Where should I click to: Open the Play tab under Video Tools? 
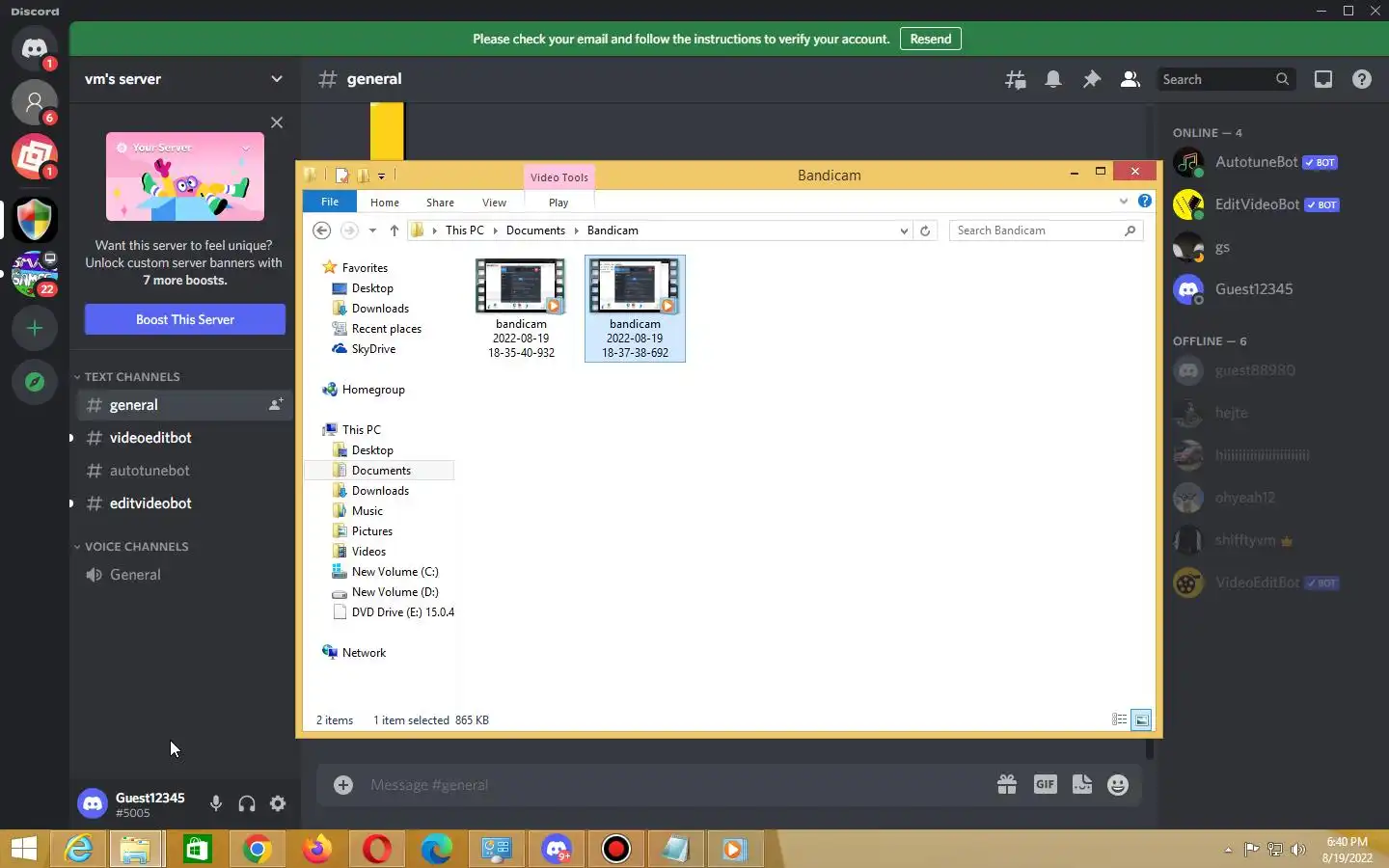[558, 203]
